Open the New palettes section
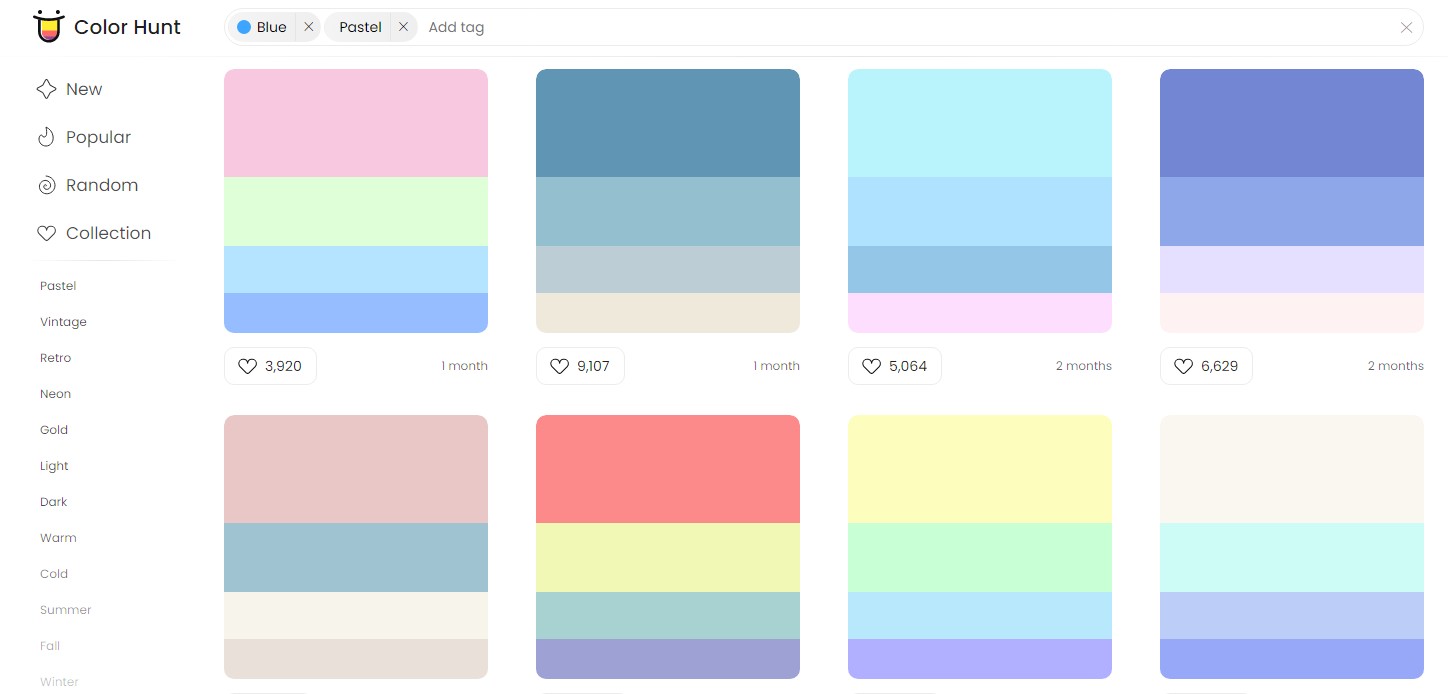 click(x=84, y=89)
